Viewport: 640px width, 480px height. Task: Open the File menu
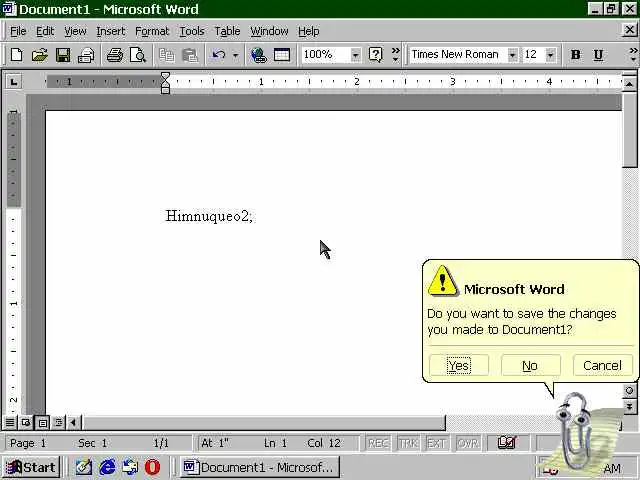[18, 31]
